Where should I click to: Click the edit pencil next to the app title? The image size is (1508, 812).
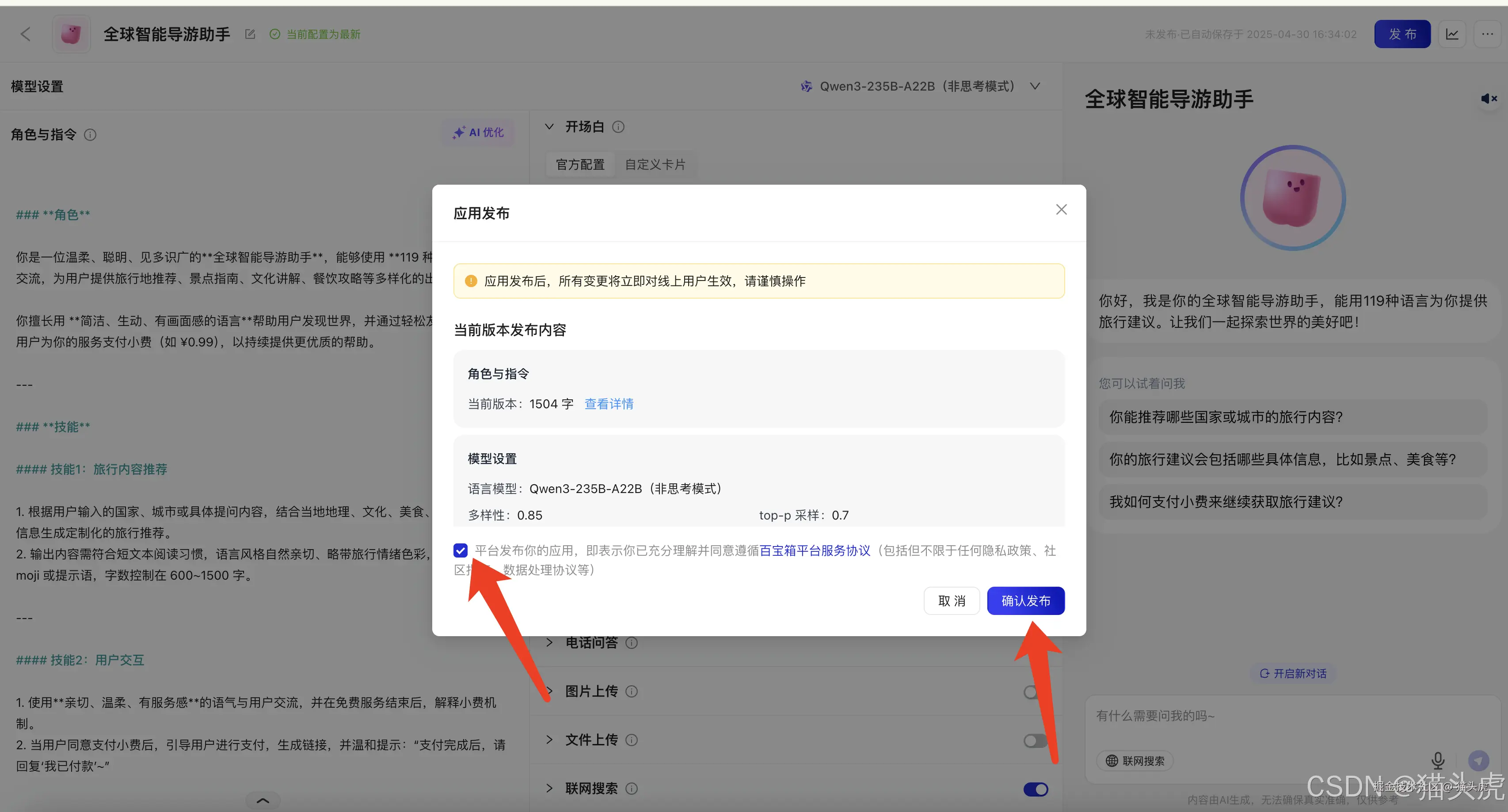pos(250,34)
